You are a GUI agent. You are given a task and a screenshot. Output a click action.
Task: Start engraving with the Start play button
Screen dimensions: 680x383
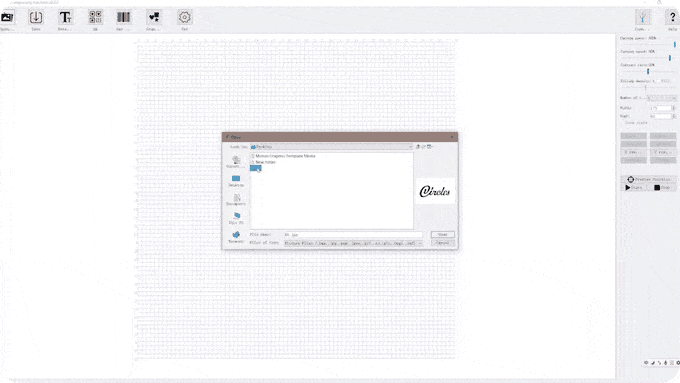(634, 187)
